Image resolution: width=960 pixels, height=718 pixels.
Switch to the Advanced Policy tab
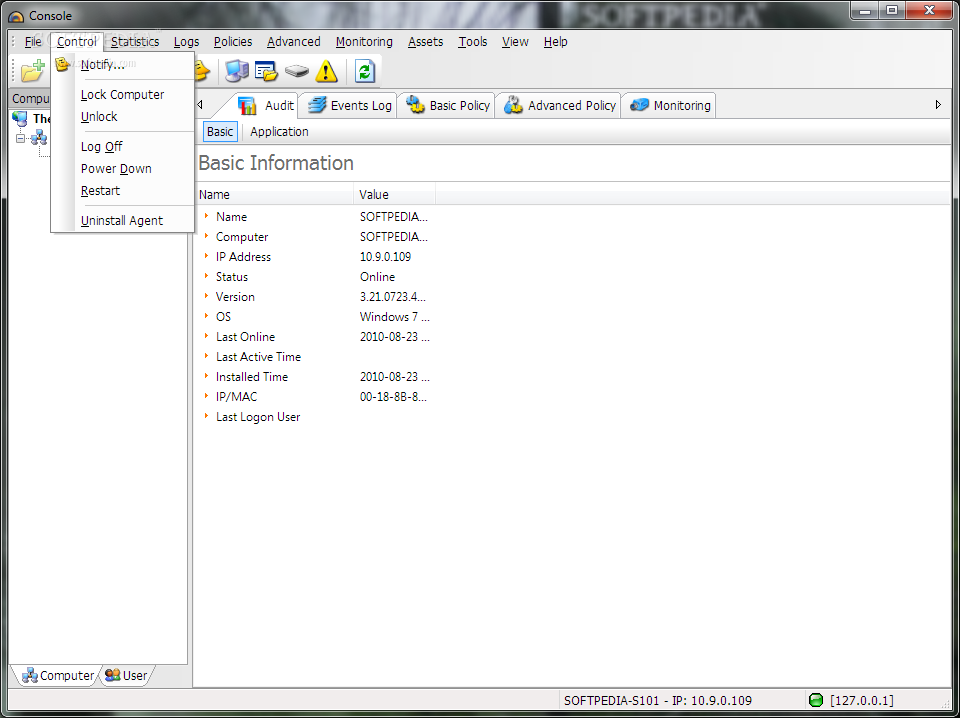[560, 105]
